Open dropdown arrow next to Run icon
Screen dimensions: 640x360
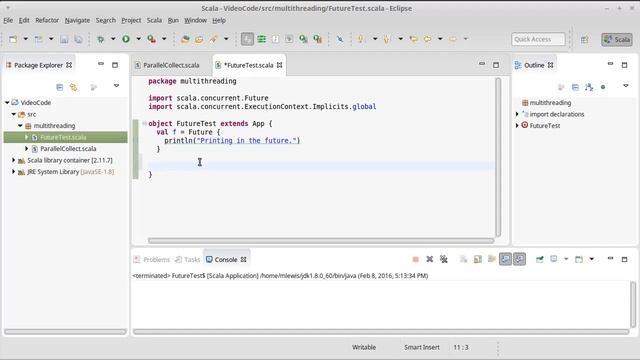(x=138, y=39)
